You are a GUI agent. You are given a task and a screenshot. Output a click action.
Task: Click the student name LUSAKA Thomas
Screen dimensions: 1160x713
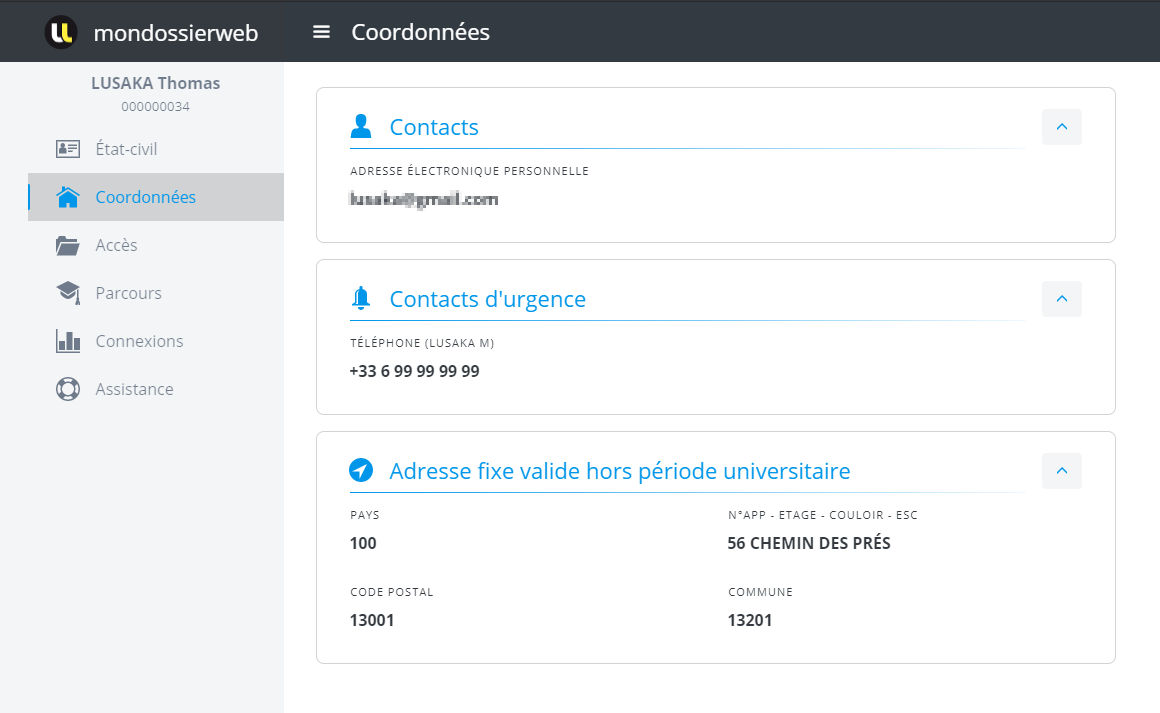click(x=155, y=83)
